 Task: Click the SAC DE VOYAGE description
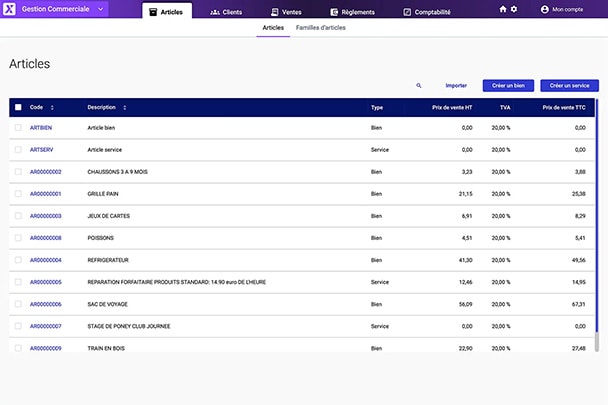107,305
